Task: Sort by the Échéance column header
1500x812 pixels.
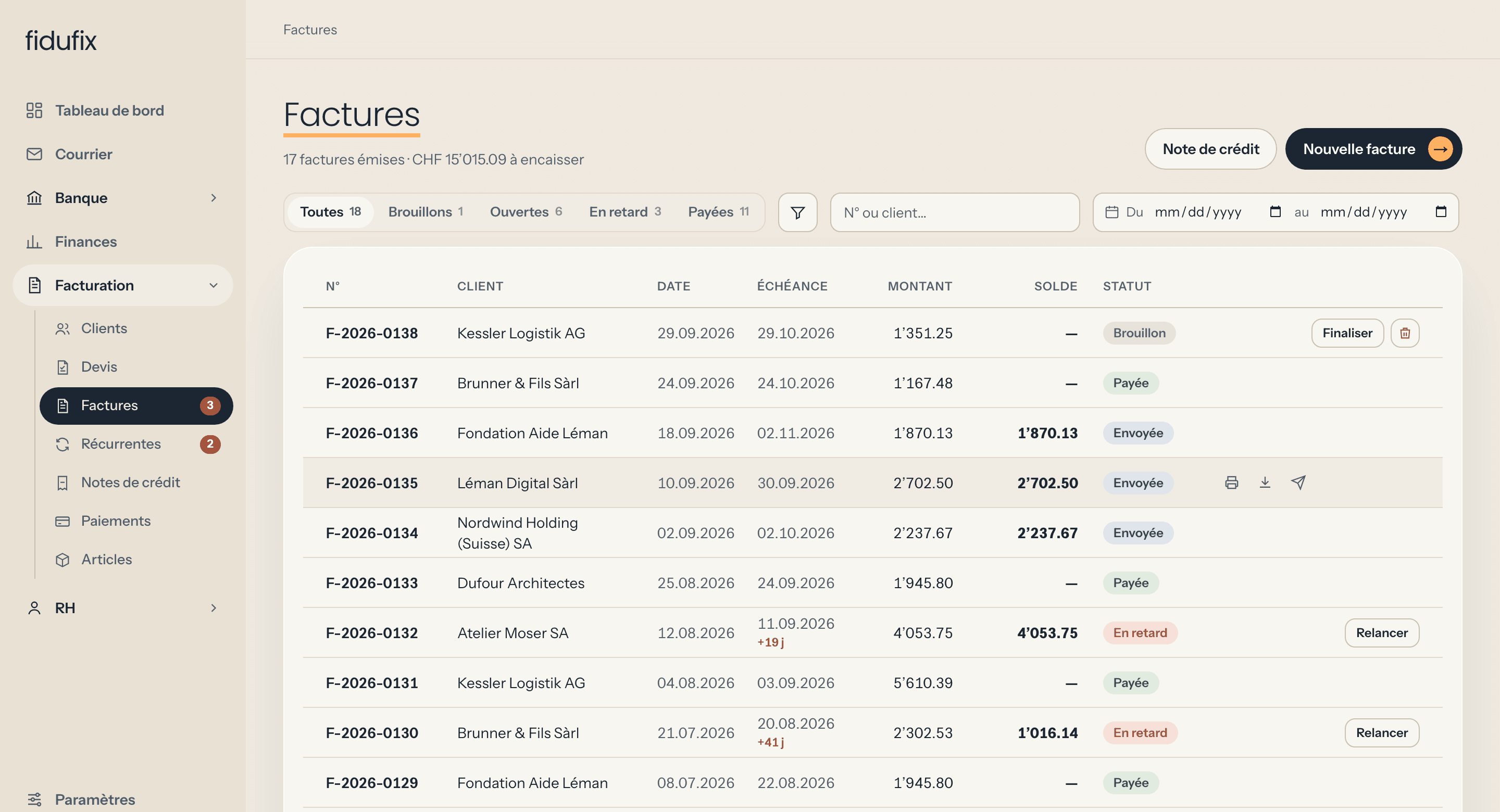Action: pos(792,286)
